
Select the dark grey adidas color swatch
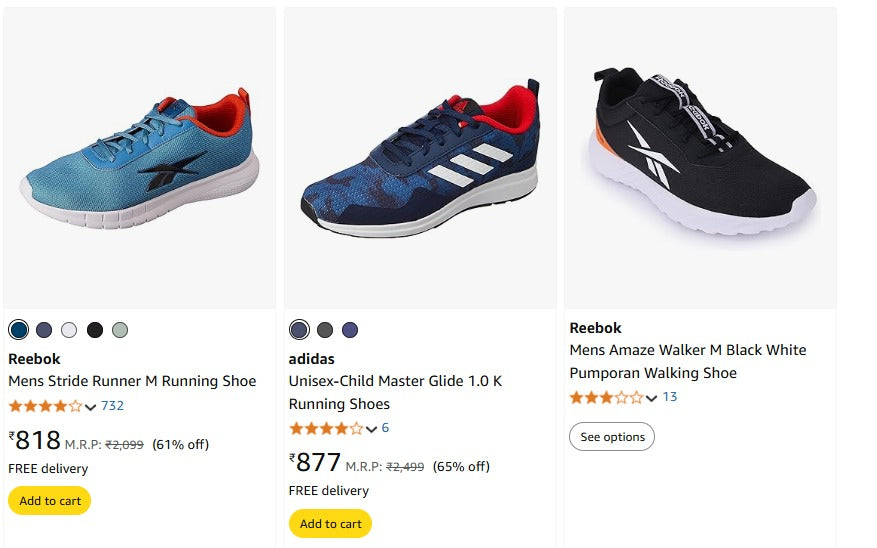[x=325, y=330]
